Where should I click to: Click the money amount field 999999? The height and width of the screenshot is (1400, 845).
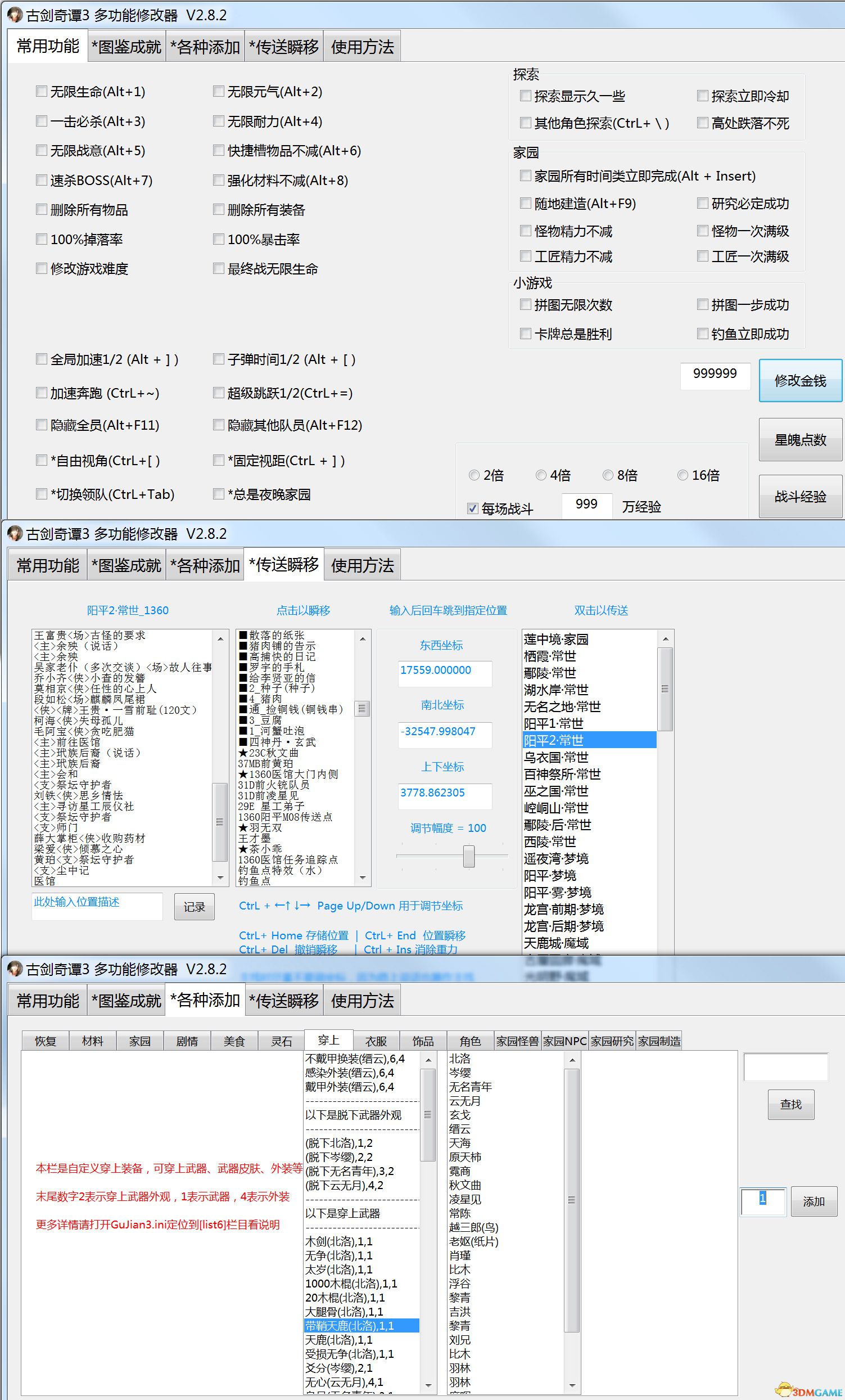[715, 375]
